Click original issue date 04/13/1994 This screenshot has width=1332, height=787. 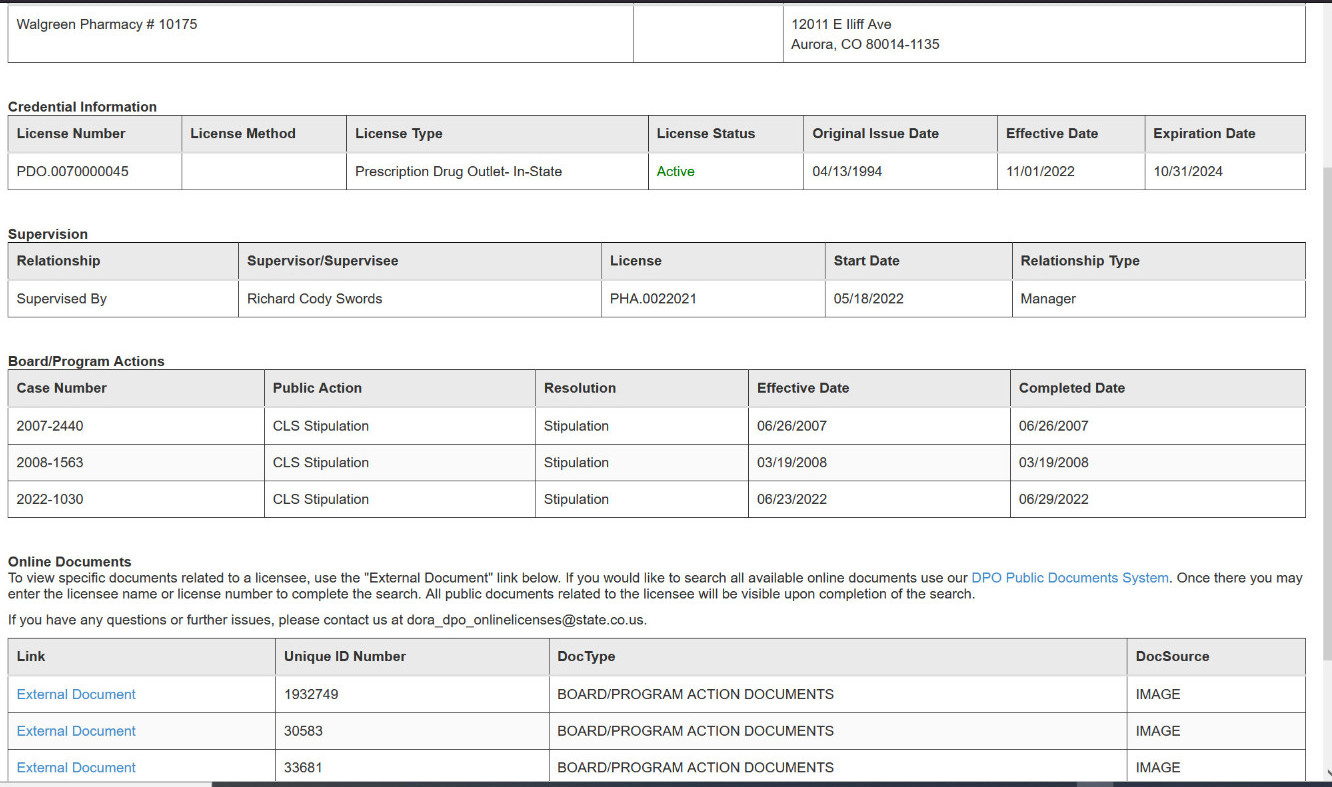(847, 171)
